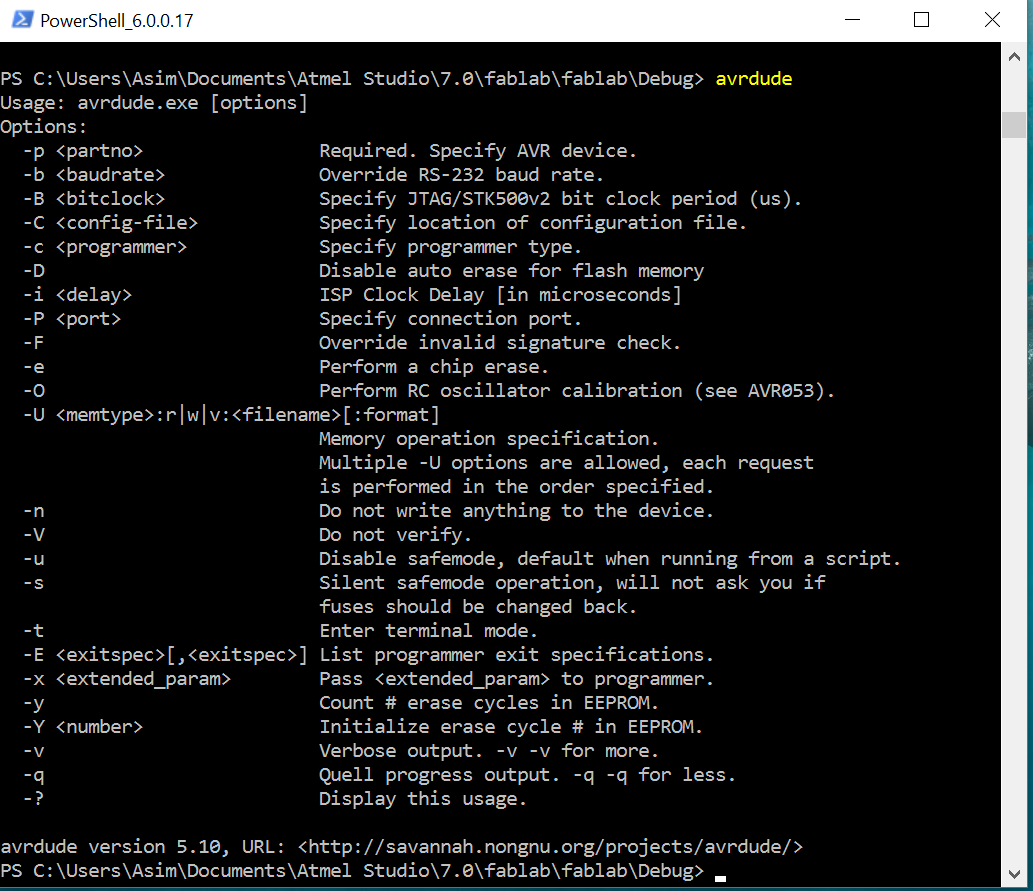Click the '-U <memtype>:r|w|v:<filename>' option
Screen dimensions: 1033x891
click(x=231, y=415)
